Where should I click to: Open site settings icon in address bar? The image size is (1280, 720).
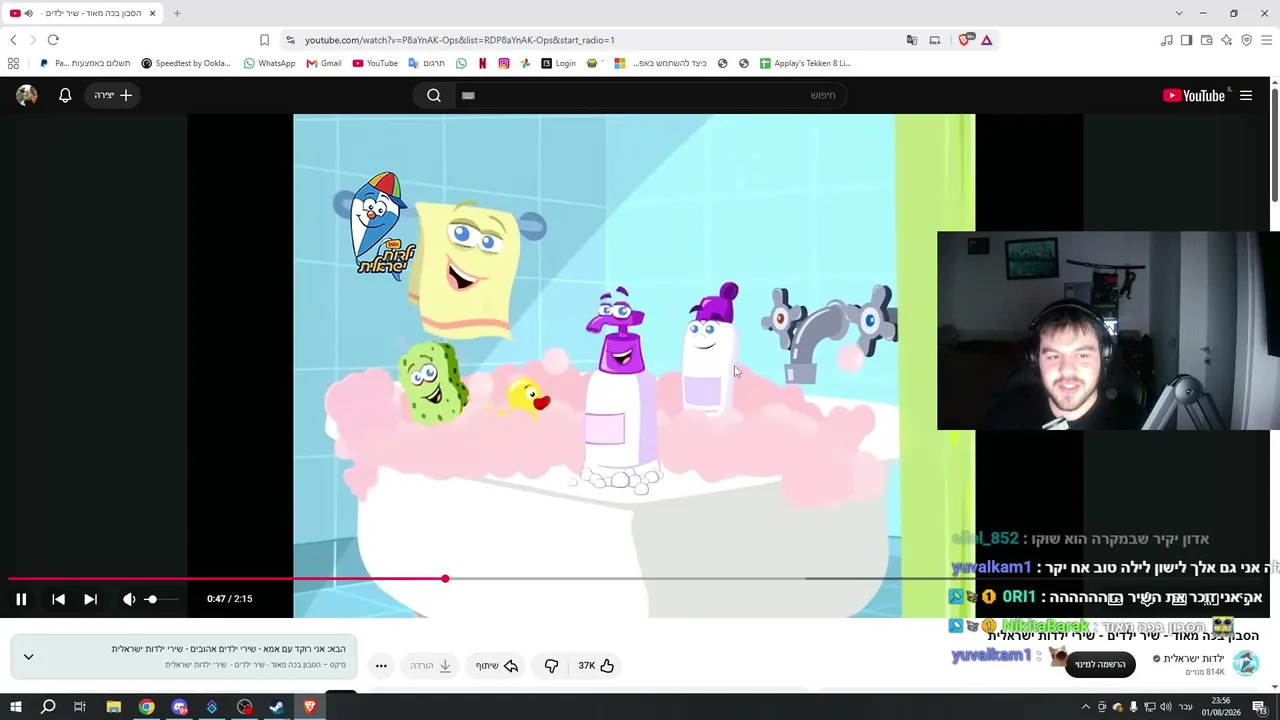pos(290,40)
